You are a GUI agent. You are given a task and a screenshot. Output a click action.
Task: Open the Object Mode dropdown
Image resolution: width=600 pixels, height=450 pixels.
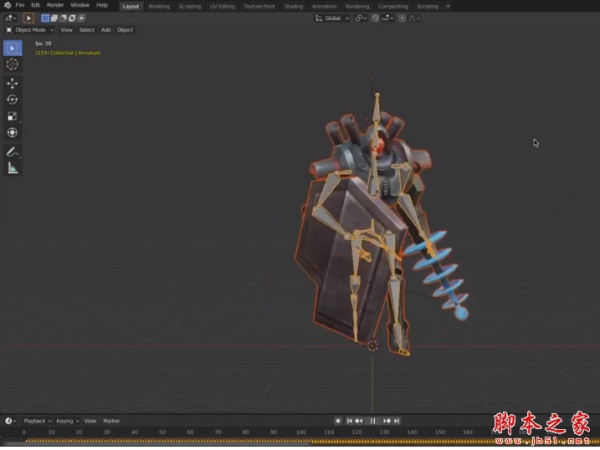[30, 30]
